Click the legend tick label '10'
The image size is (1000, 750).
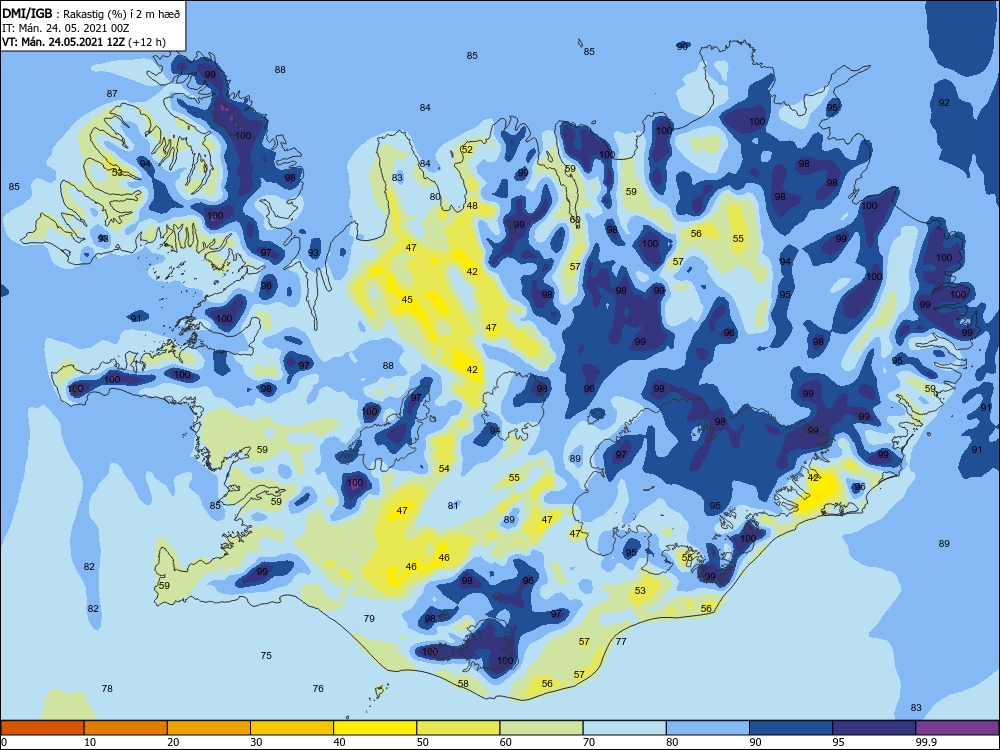pyautogui.click(x=90, y=742)
